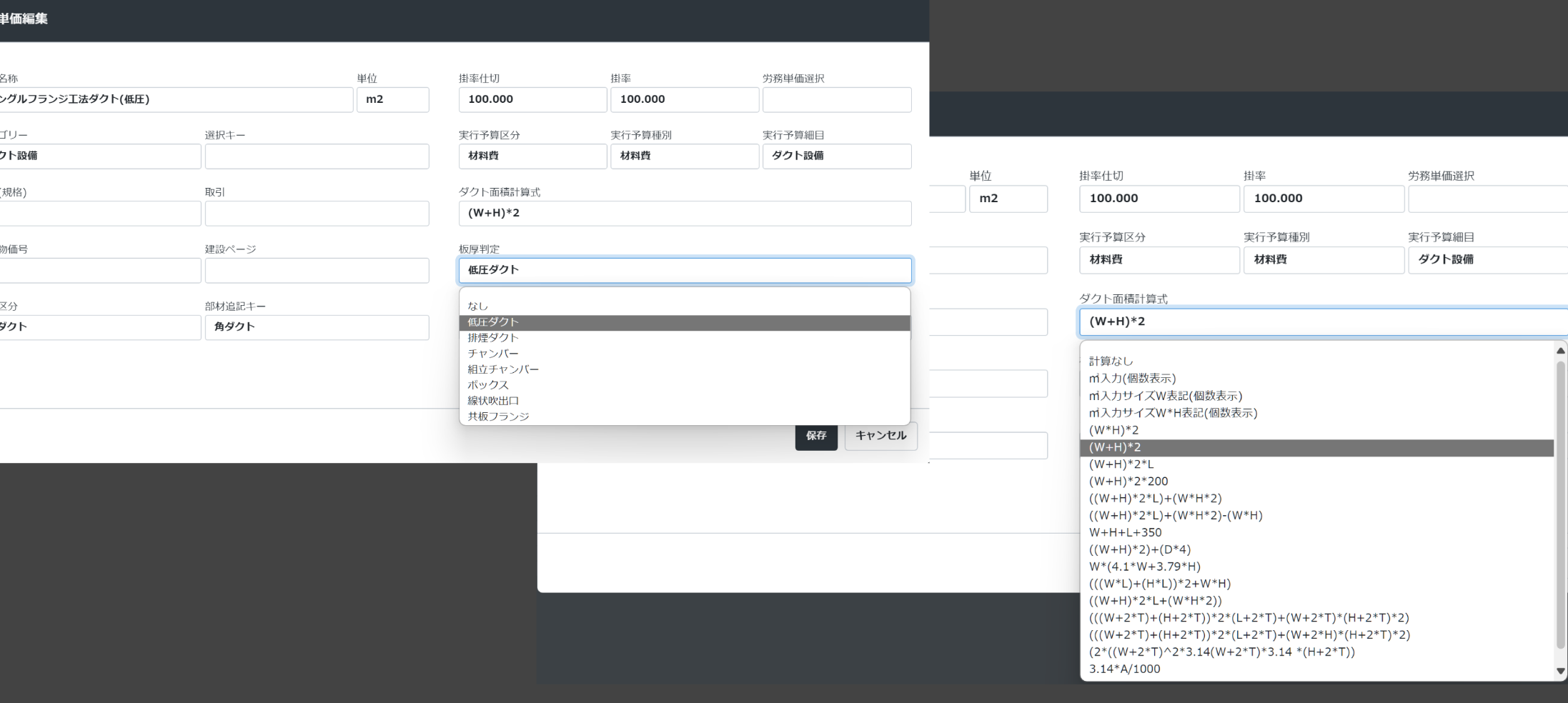Open the right-side ダクト面積計算式 combo box
This screenshot has width=1568, height=703.
point(1324,321)
